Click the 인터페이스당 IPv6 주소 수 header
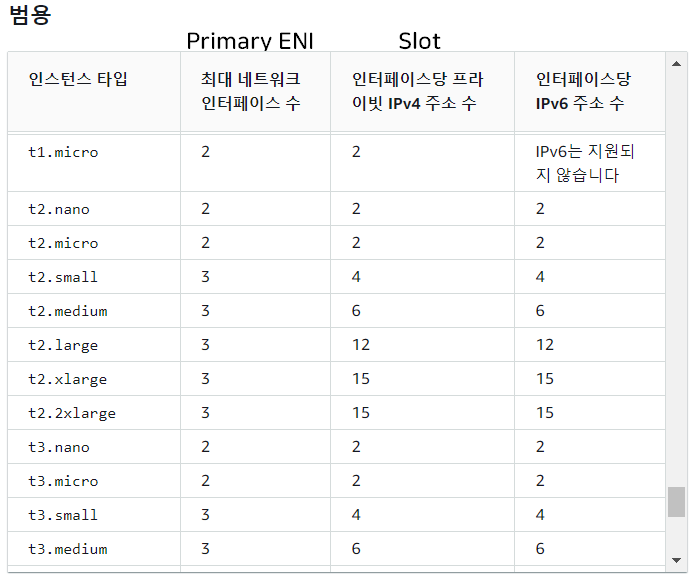 583,91
